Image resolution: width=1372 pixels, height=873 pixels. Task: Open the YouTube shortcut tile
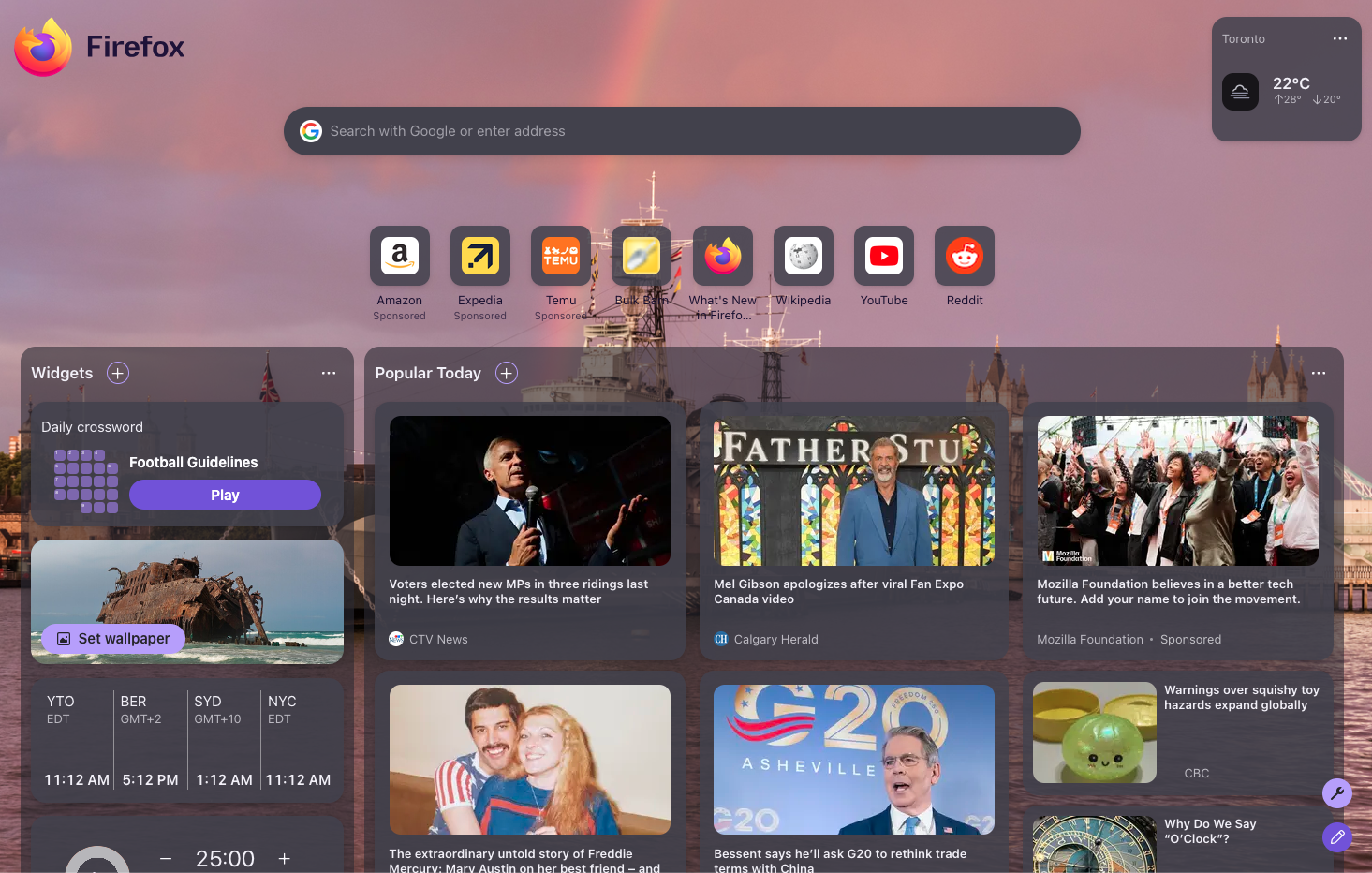[884, 256]
